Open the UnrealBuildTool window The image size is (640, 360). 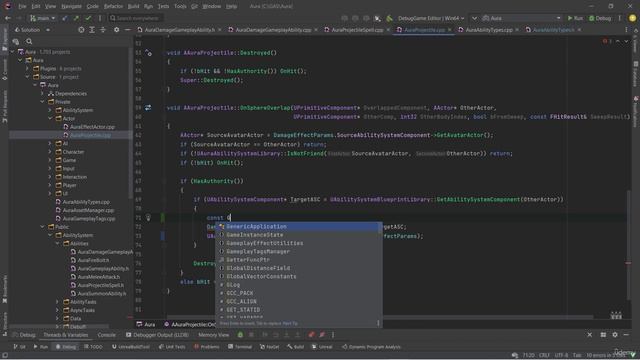pyautogui.click(x=131, y=347)
